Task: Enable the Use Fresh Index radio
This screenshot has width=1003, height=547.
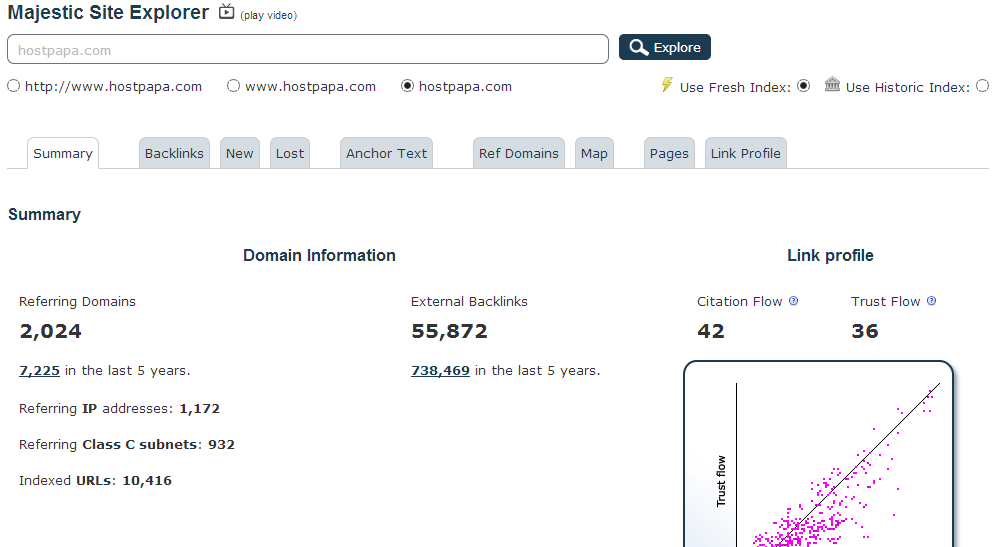Action: point(803,86)
